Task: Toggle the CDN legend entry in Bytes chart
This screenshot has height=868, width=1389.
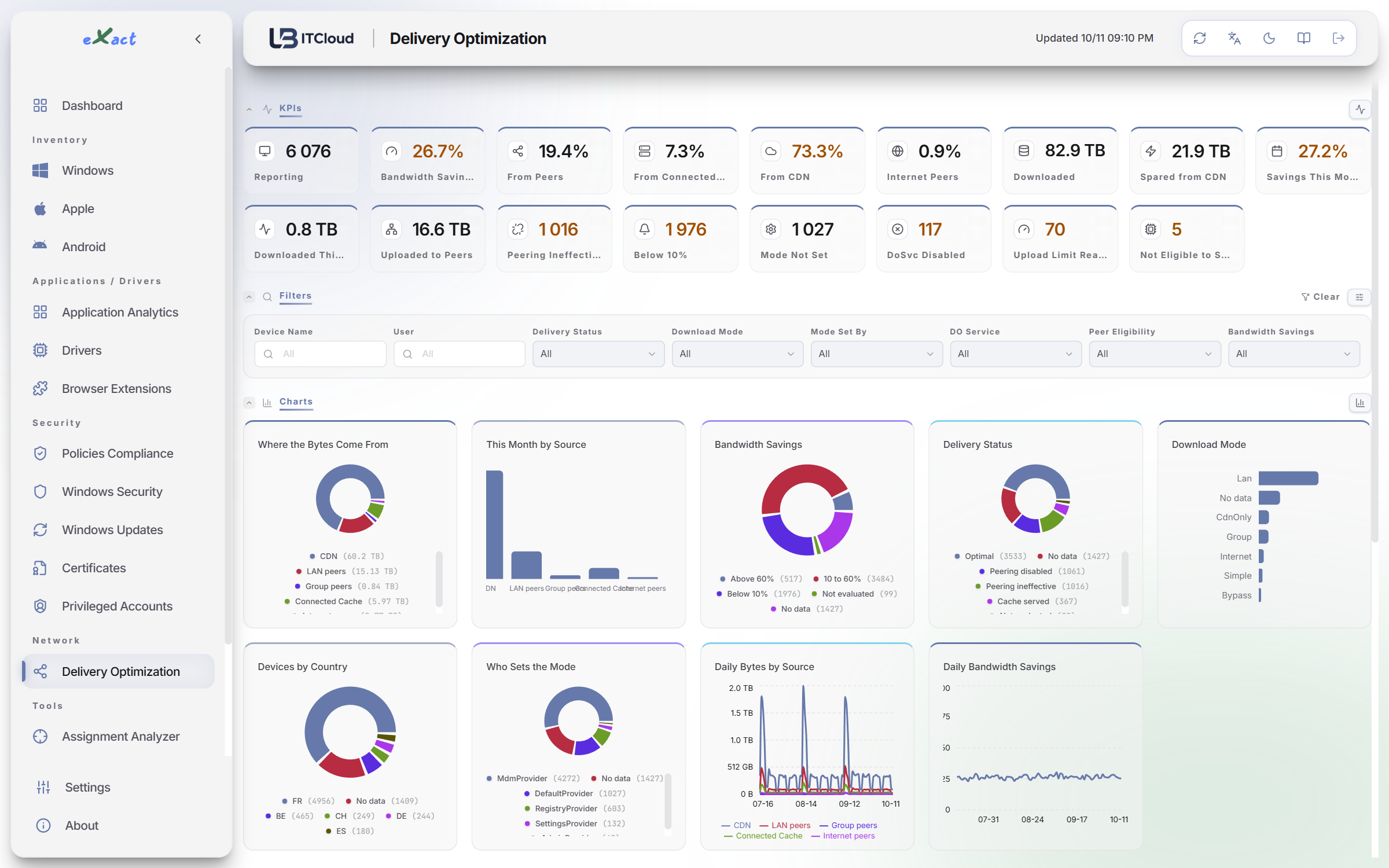Action: click(x=347, y=556)
